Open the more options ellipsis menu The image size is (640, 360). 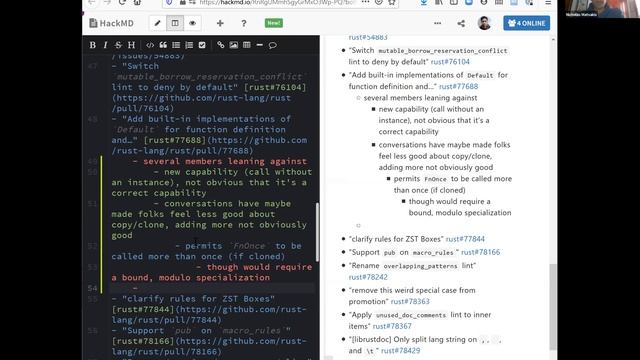[438, 23]
